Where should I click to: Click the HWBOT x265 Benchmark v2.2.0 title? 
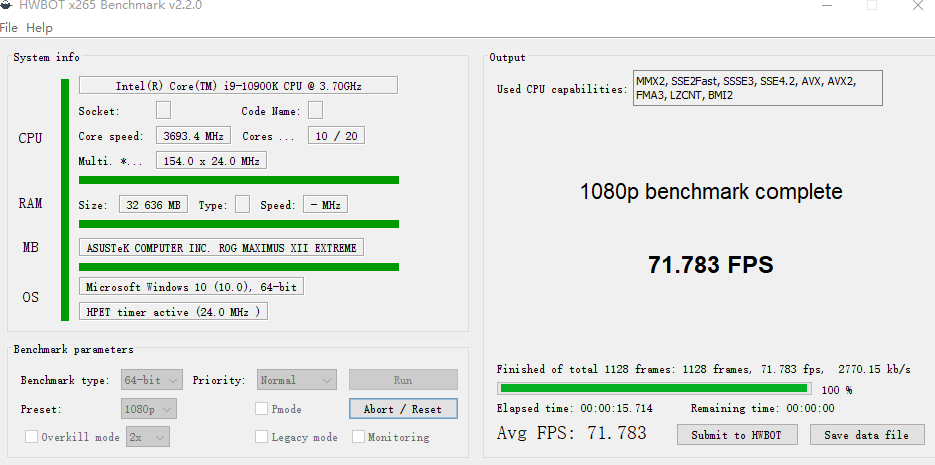pos(111,5)
